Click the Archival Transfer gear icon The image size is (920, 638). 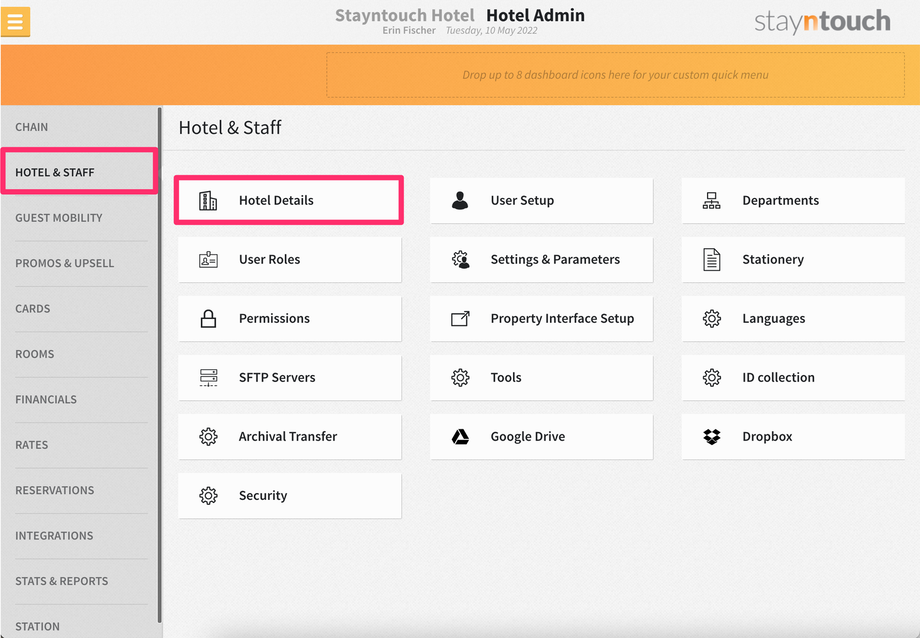[x=208, y=437]
